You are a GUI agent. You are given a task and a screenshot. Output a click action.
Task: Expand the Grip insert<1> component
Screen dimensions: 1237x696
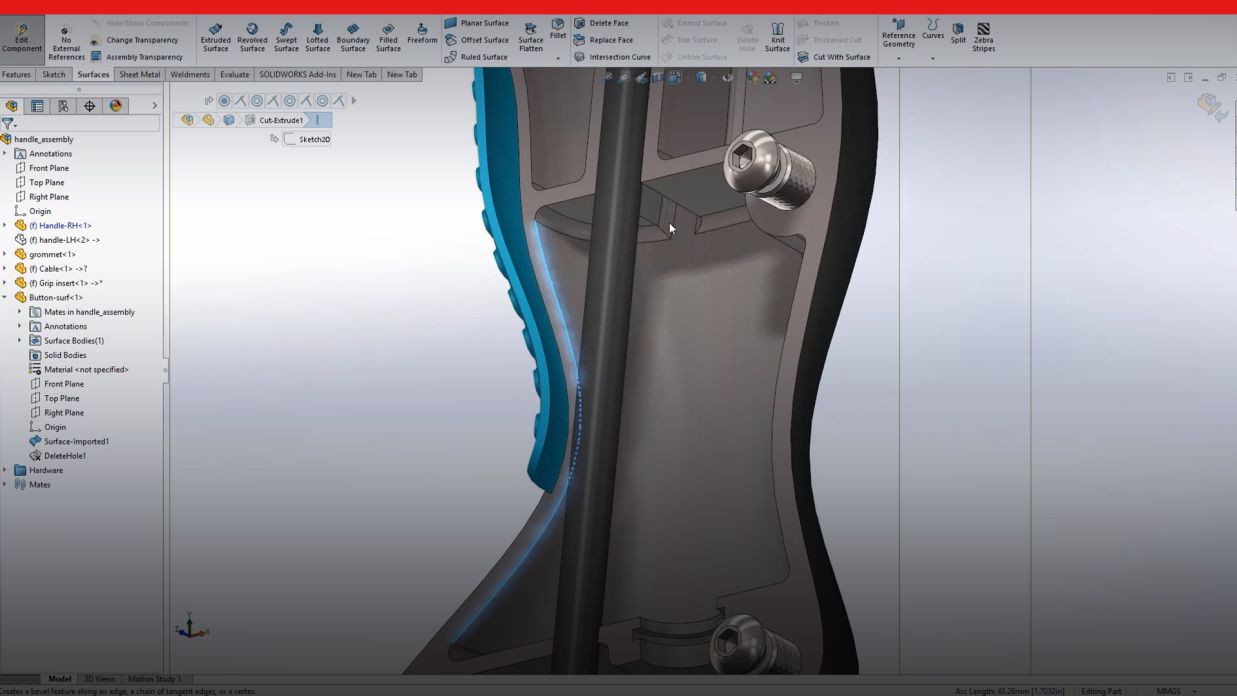coord(5,283)
